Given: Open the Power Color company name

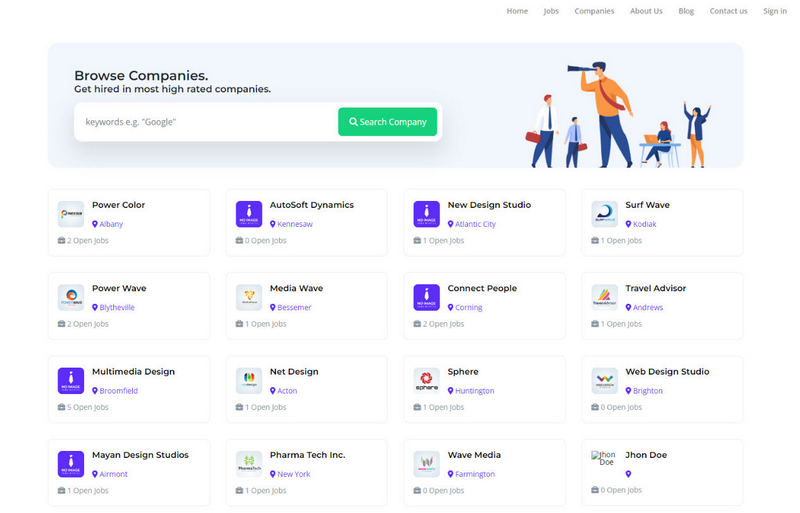Looking at the screenshot, I should (118, 205).
